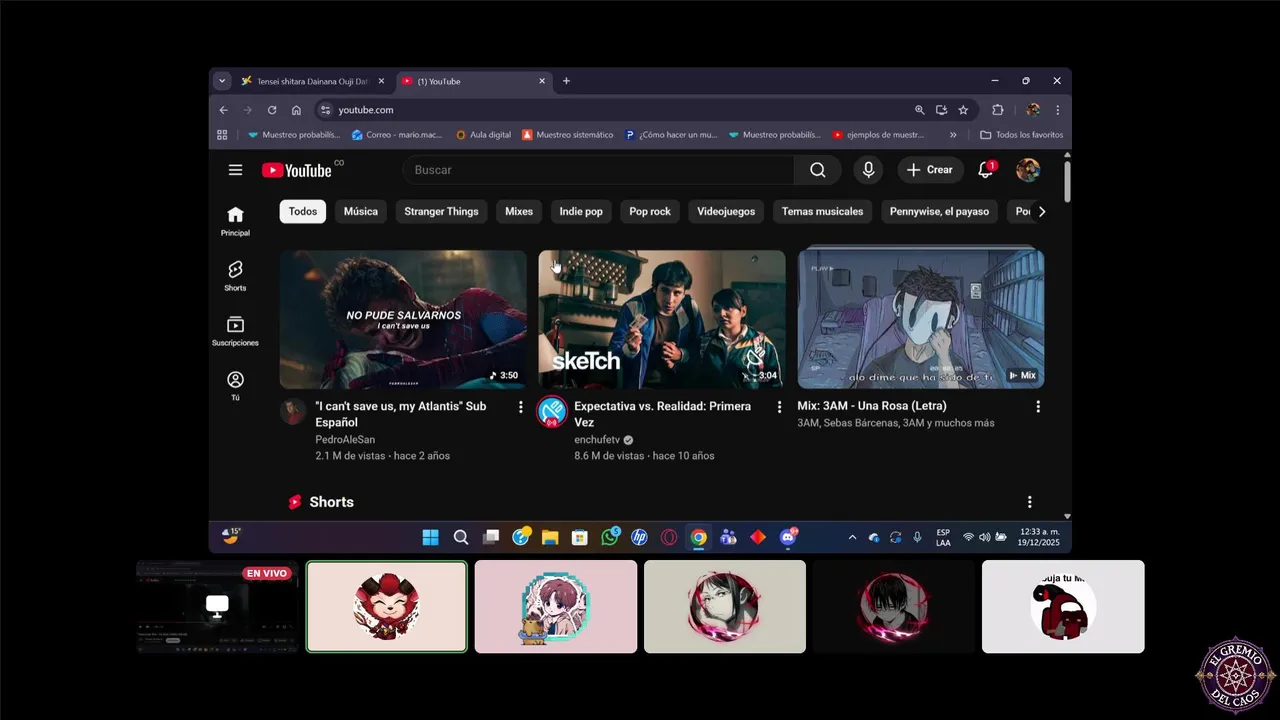1280x720 pixels.
Task: View site information icon beside youtube.com
Action: (325, 110)
